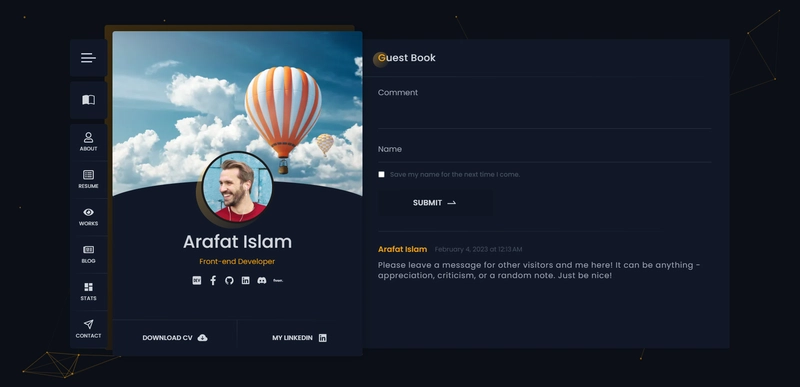Open the DEV community profile icon
Image resolution: width=800 pixels, height=387 pixels.
click(196, 280)
